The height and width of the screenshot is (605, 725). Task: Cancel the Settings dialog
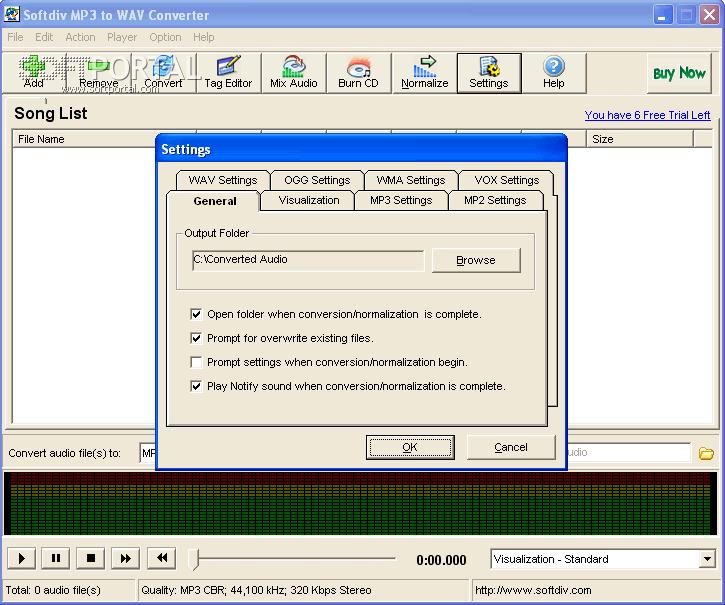click(511, 447)
